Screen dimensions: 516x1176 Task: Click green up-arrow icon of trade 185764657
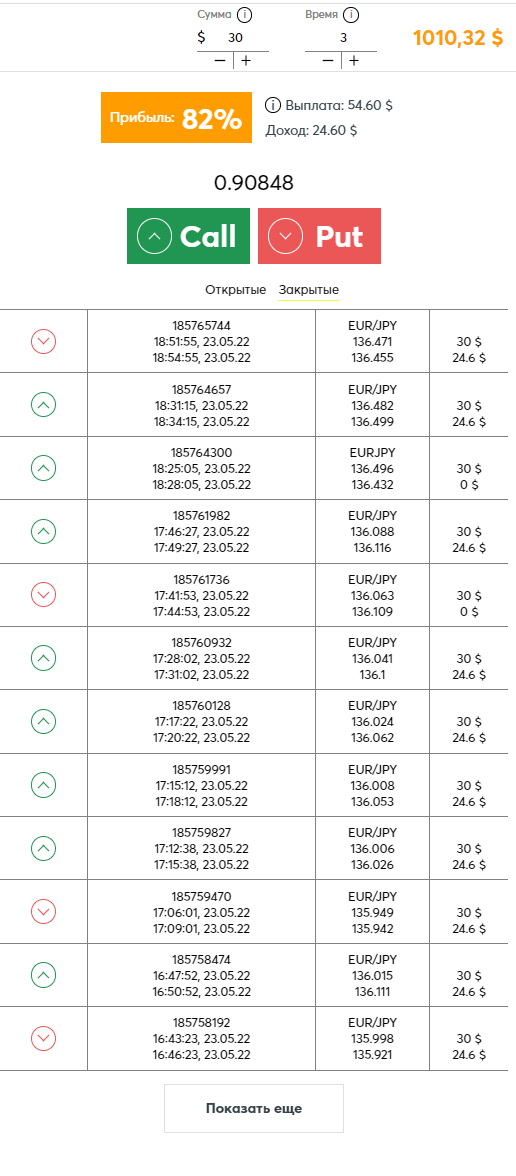pos(44,405)
